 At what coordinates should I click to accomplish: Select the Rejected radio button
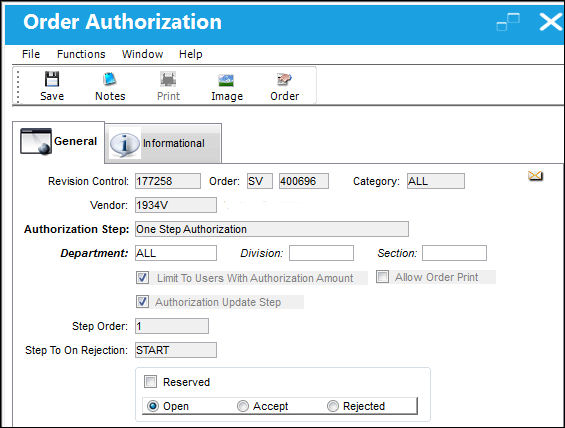(x=333, y=406)
